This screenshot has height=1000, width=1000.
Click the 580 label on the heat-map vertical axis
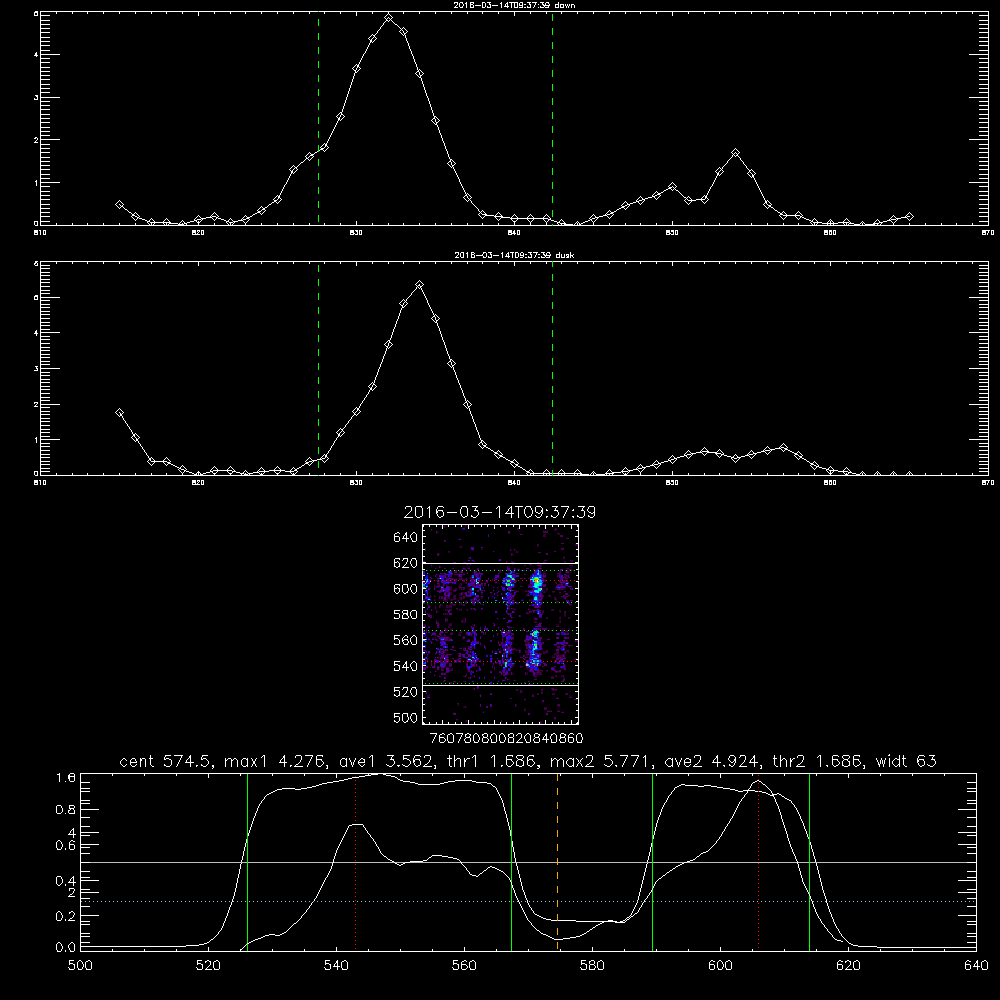click(x=406, y=615)
